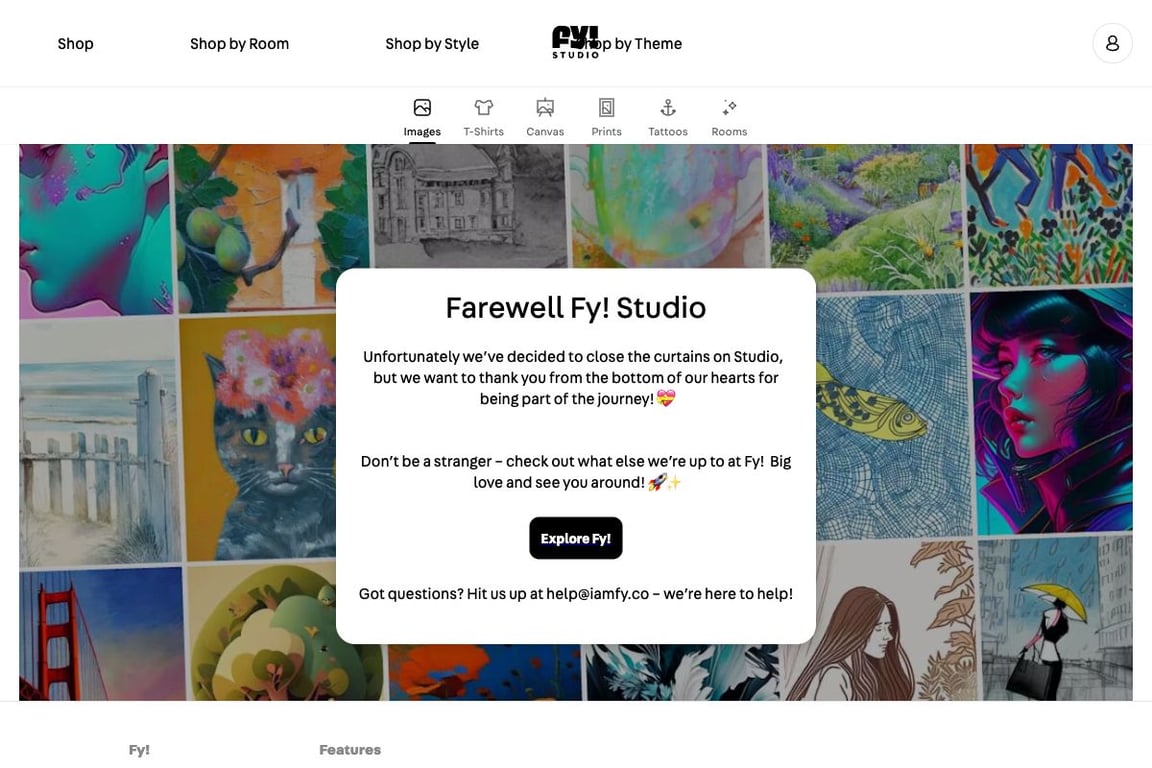Image resolution: width=1152 pixels, height=768 pixels.
Task: Select the beach fence watercolor artwork
Action: coord(98,442)
